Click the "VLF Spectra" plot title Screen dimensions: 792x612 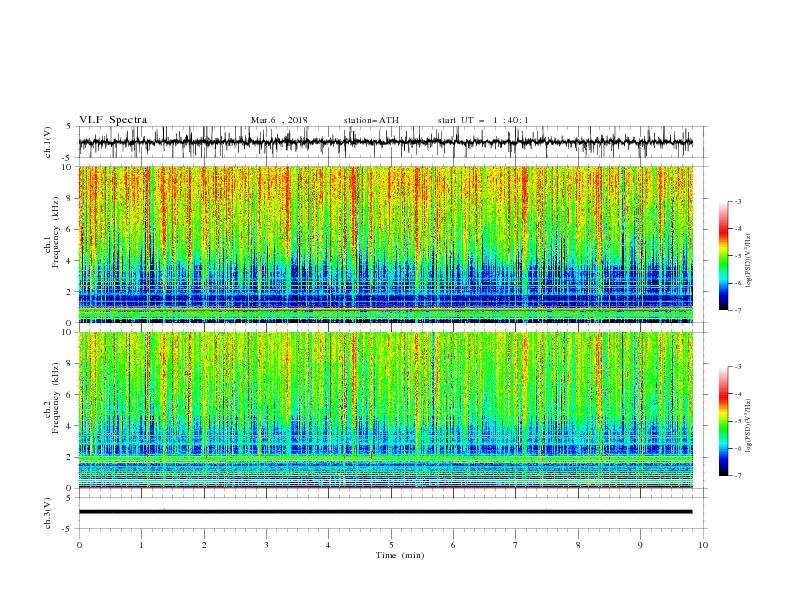113,120
